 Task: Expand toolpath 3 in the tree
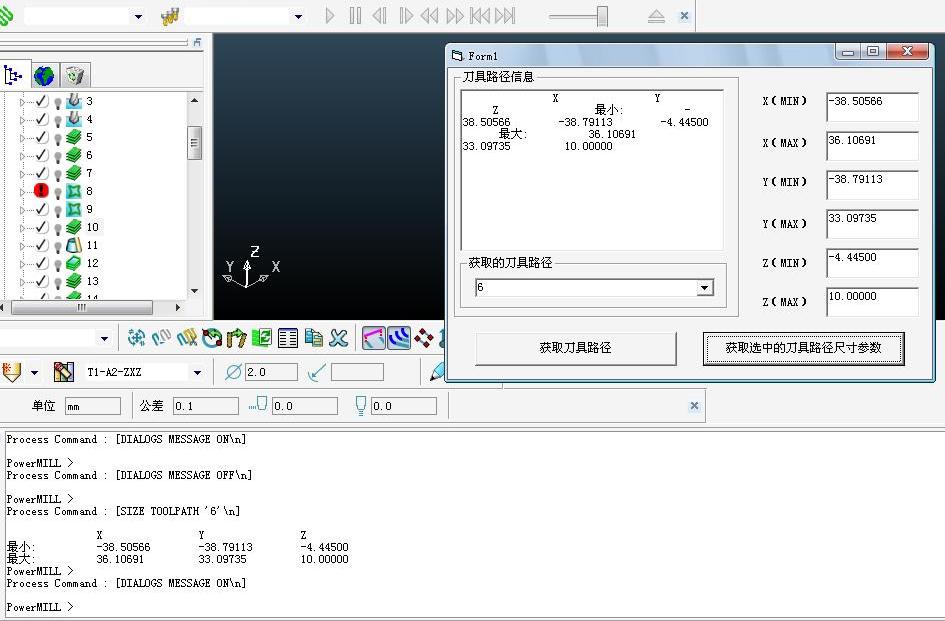[22, 102]
